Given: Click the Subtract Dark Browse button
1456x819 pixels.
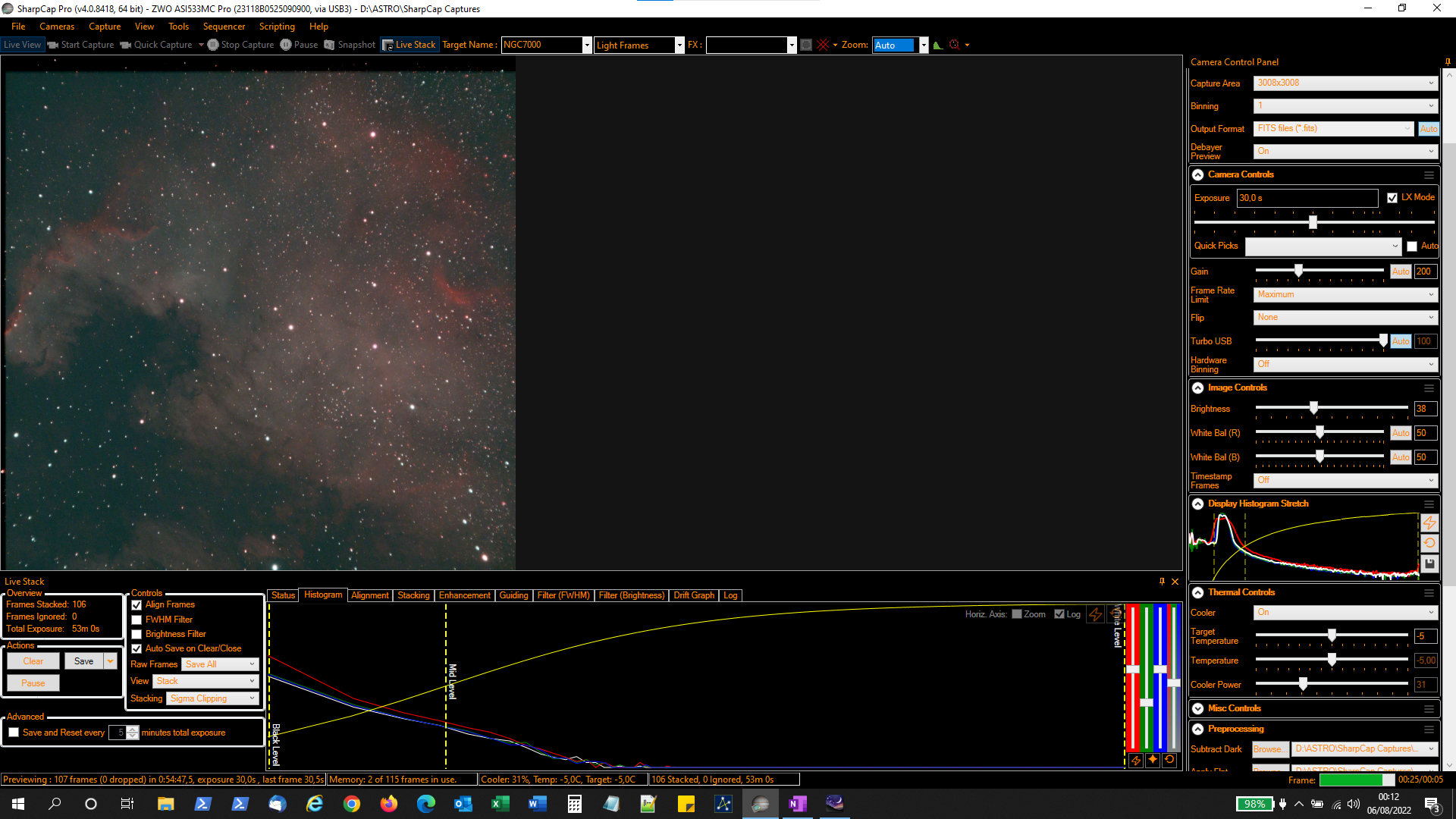Looking at the screenshot, I should [x=1270, y=749].
